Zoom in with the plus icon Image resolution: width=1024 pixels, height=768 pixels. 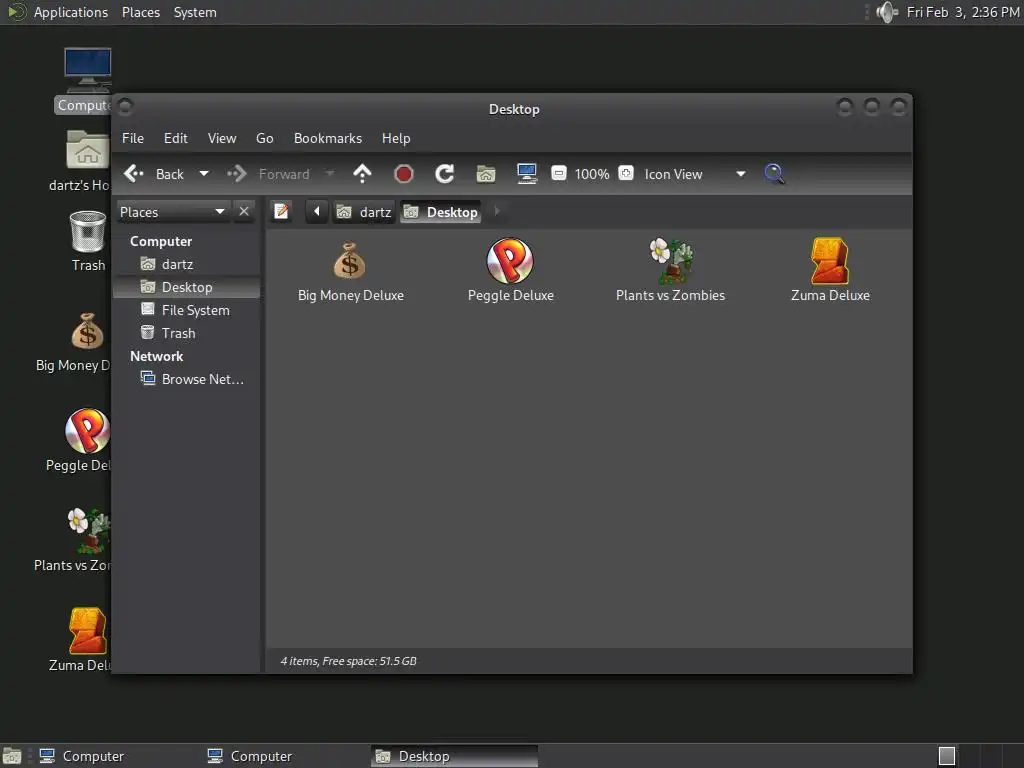pyautogui.click(x=626, y=174)
